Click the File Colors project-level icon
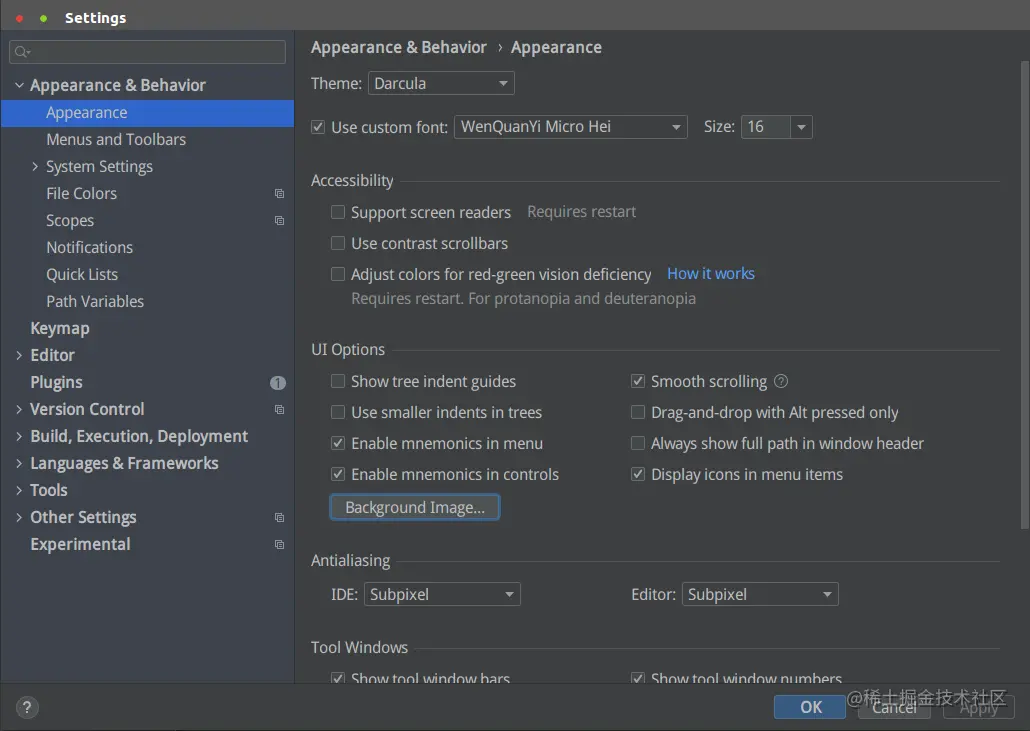 point(279,194)
